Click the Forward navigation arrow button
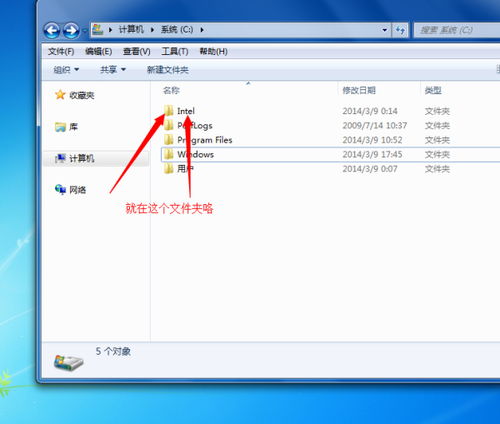This screenshot has width=500, height=424. coord(71,31)
